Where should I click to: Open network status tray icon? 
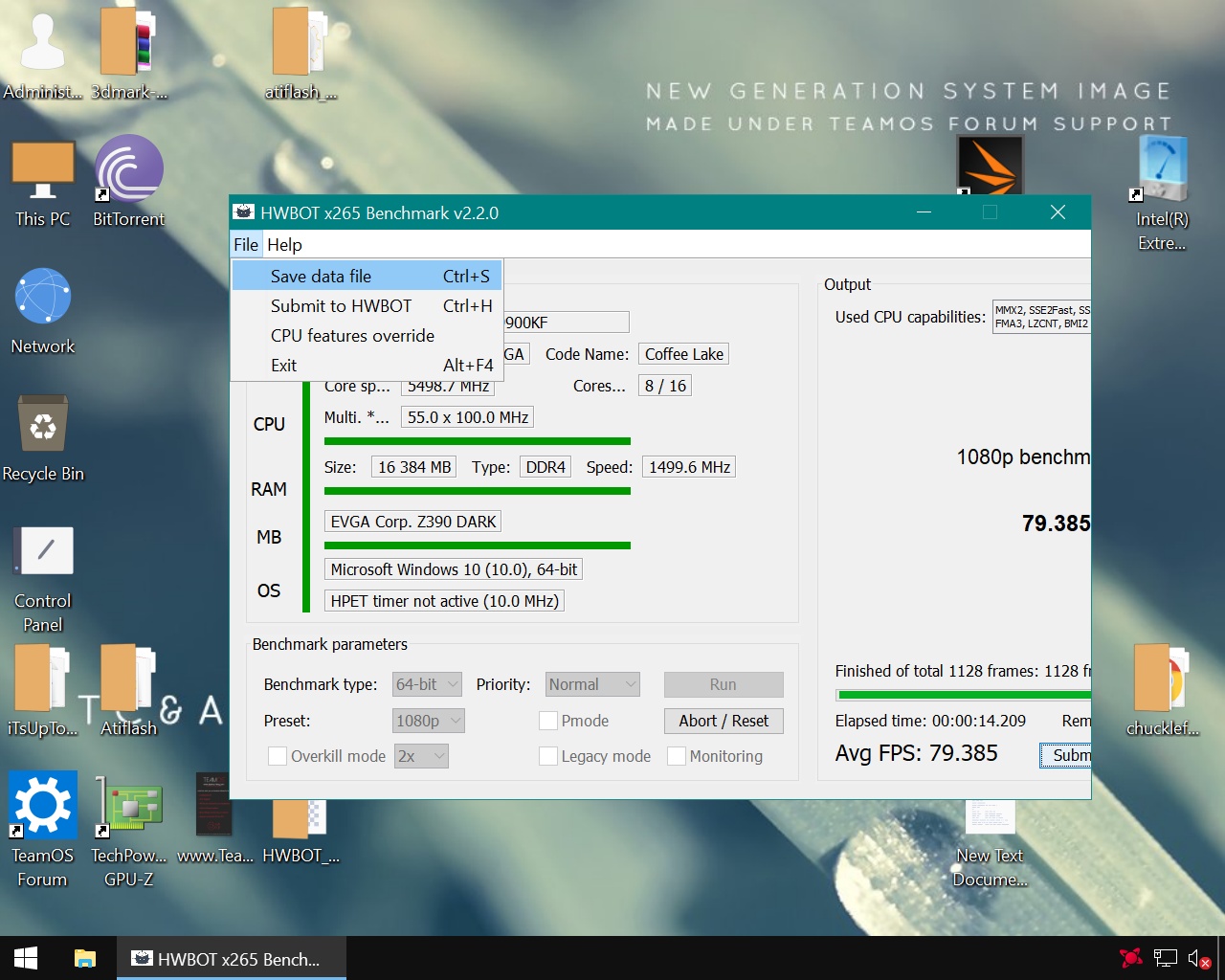click(x=1165, y=958)
